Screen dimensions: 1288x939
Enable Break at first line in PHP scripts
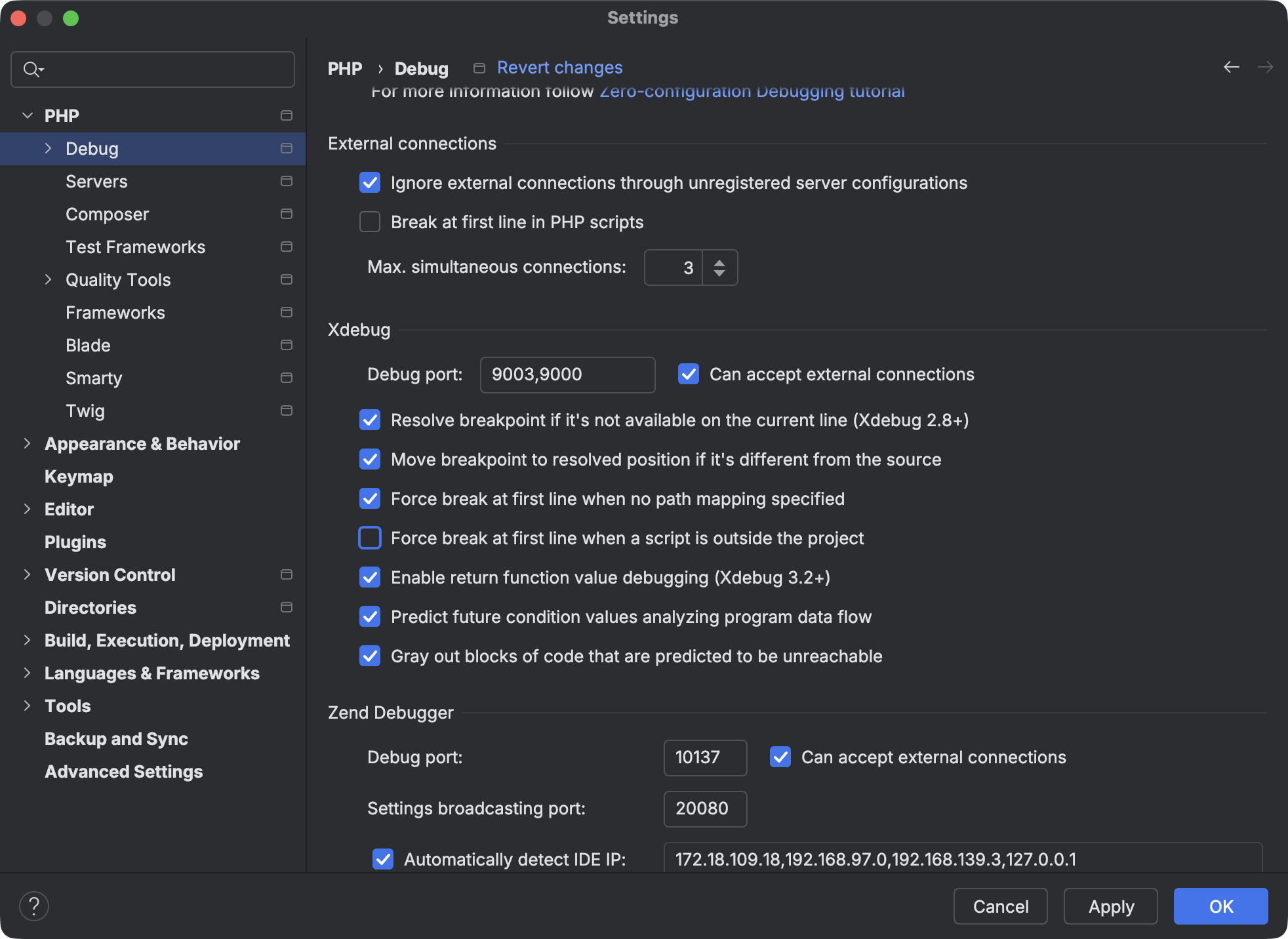370,222
